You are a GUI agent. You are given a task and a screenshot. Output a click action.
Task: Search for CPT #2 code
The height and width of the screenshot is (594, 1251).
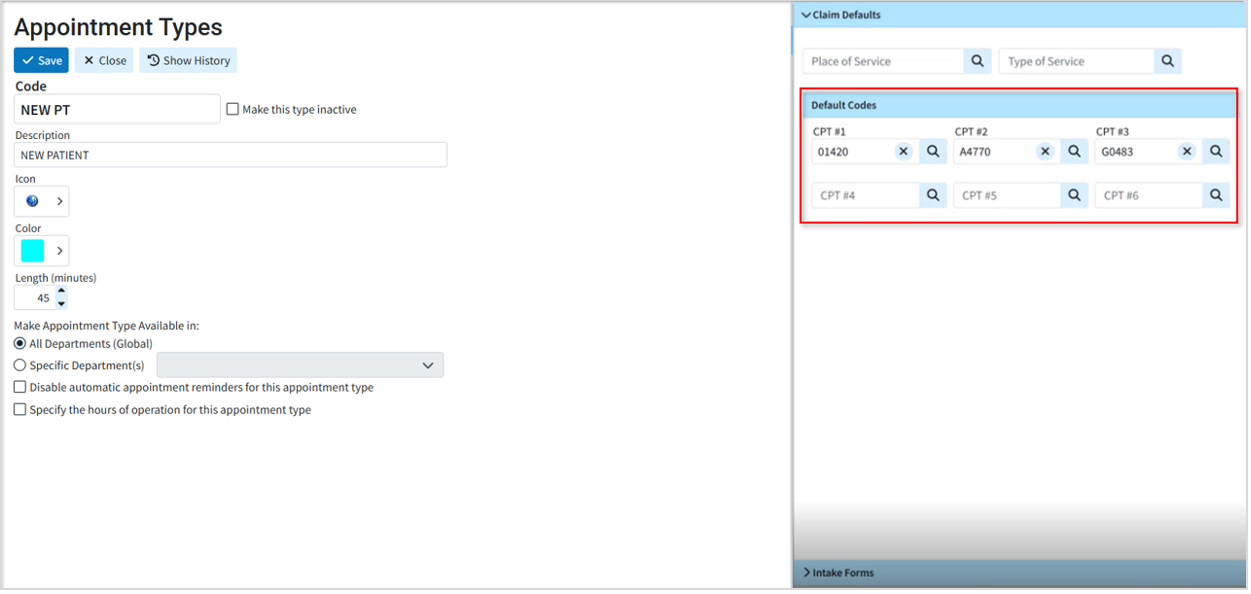1075,152
